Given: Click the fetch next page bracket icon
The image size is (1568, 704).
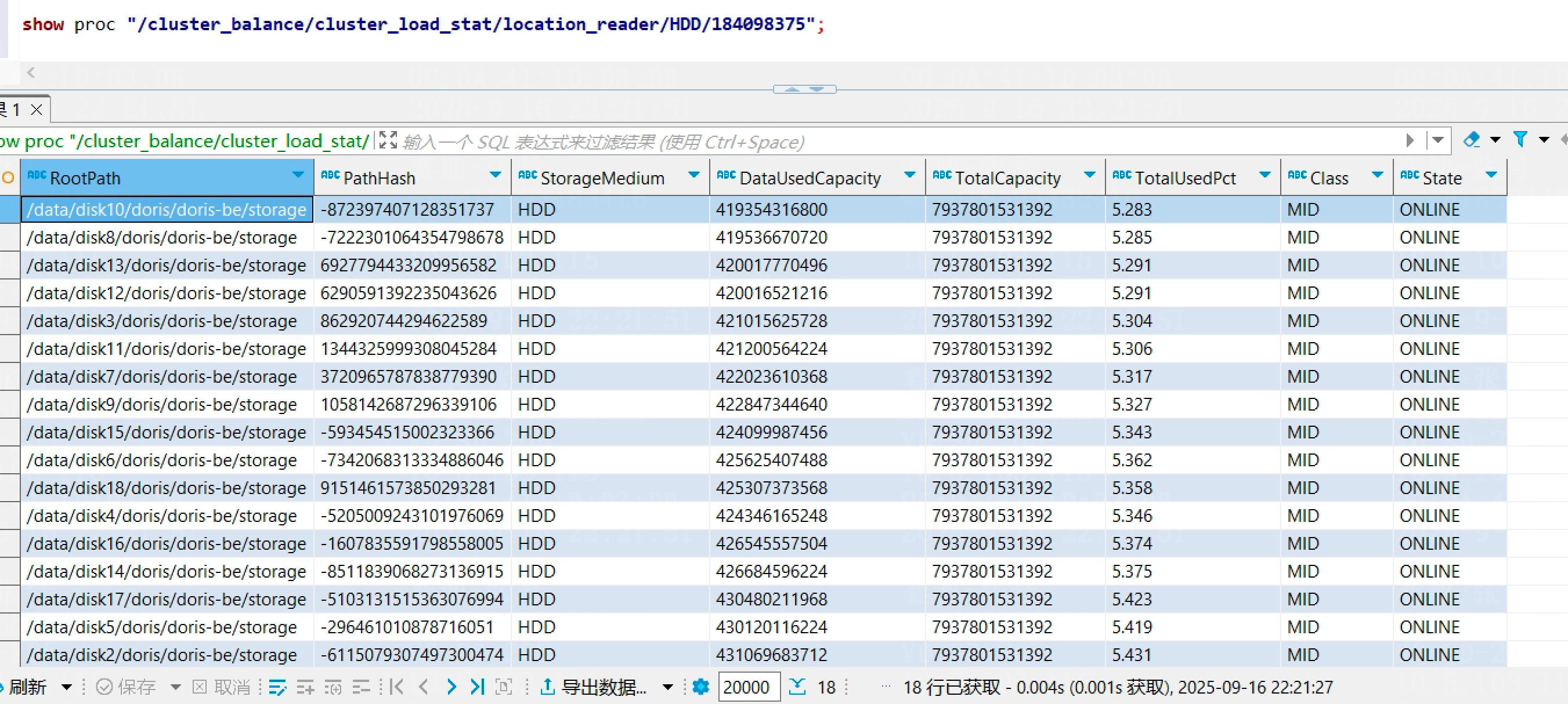Looking at the screenshot, I should [x=504, y=688].
